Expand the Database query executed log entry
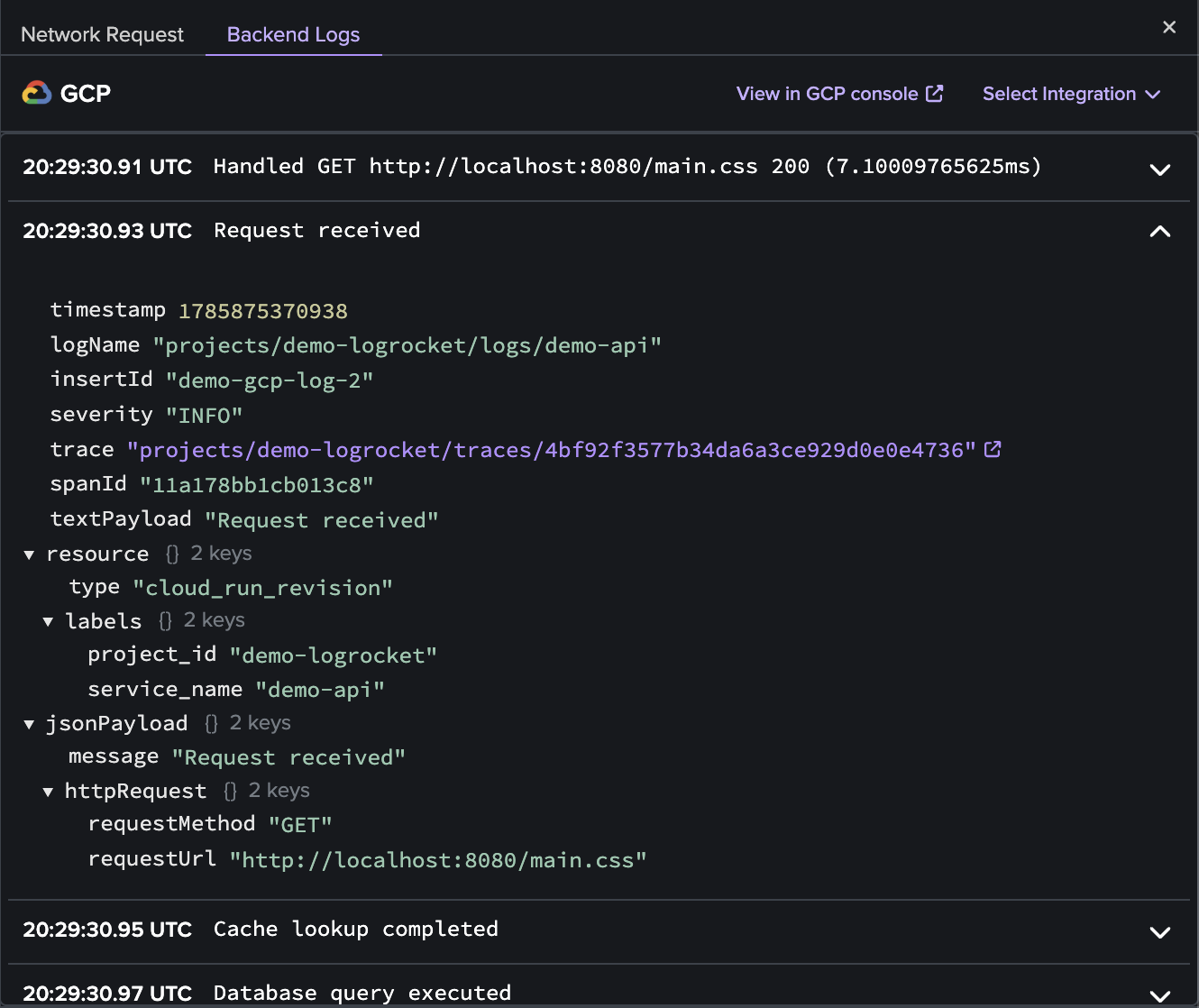The image size is (1199, 1008). pos(1160,995)
